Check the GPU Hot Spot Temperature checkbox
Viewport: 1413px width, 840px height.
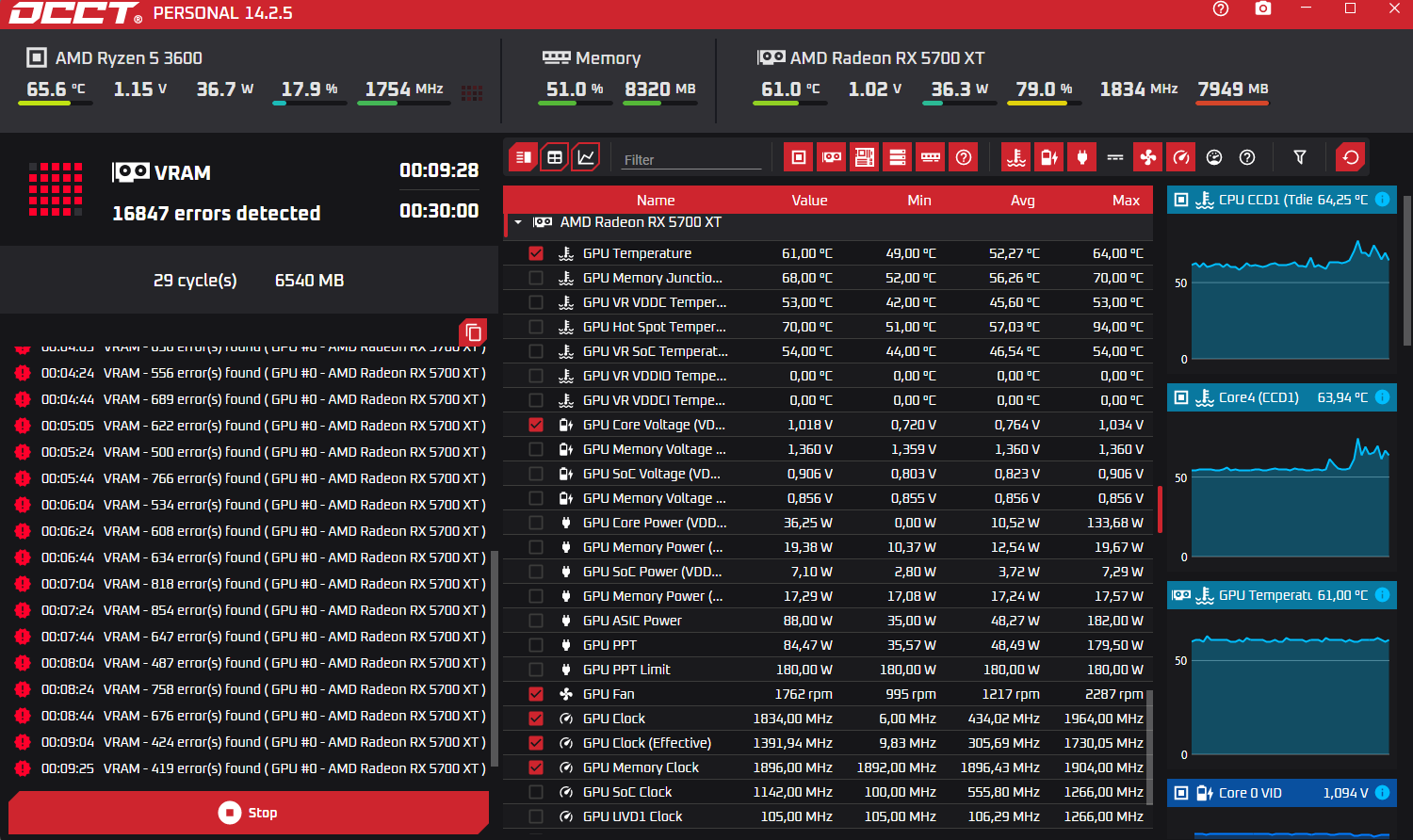[536, 327]
